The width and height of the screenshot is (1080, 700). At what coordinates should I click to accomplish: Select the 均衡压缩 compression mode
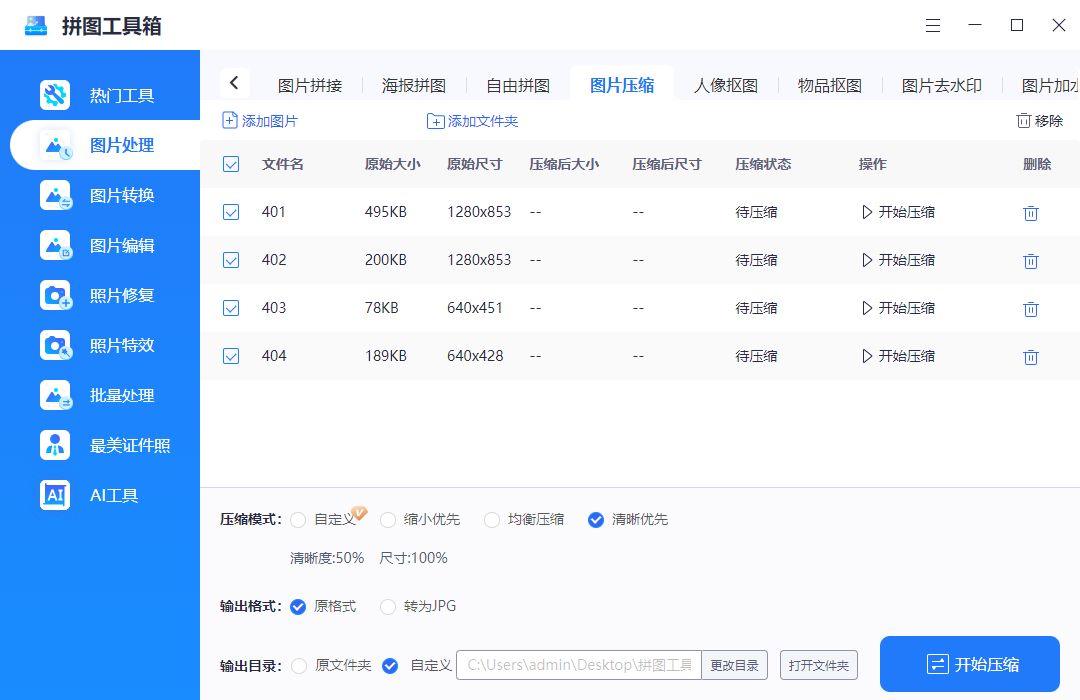click(492, 519)
